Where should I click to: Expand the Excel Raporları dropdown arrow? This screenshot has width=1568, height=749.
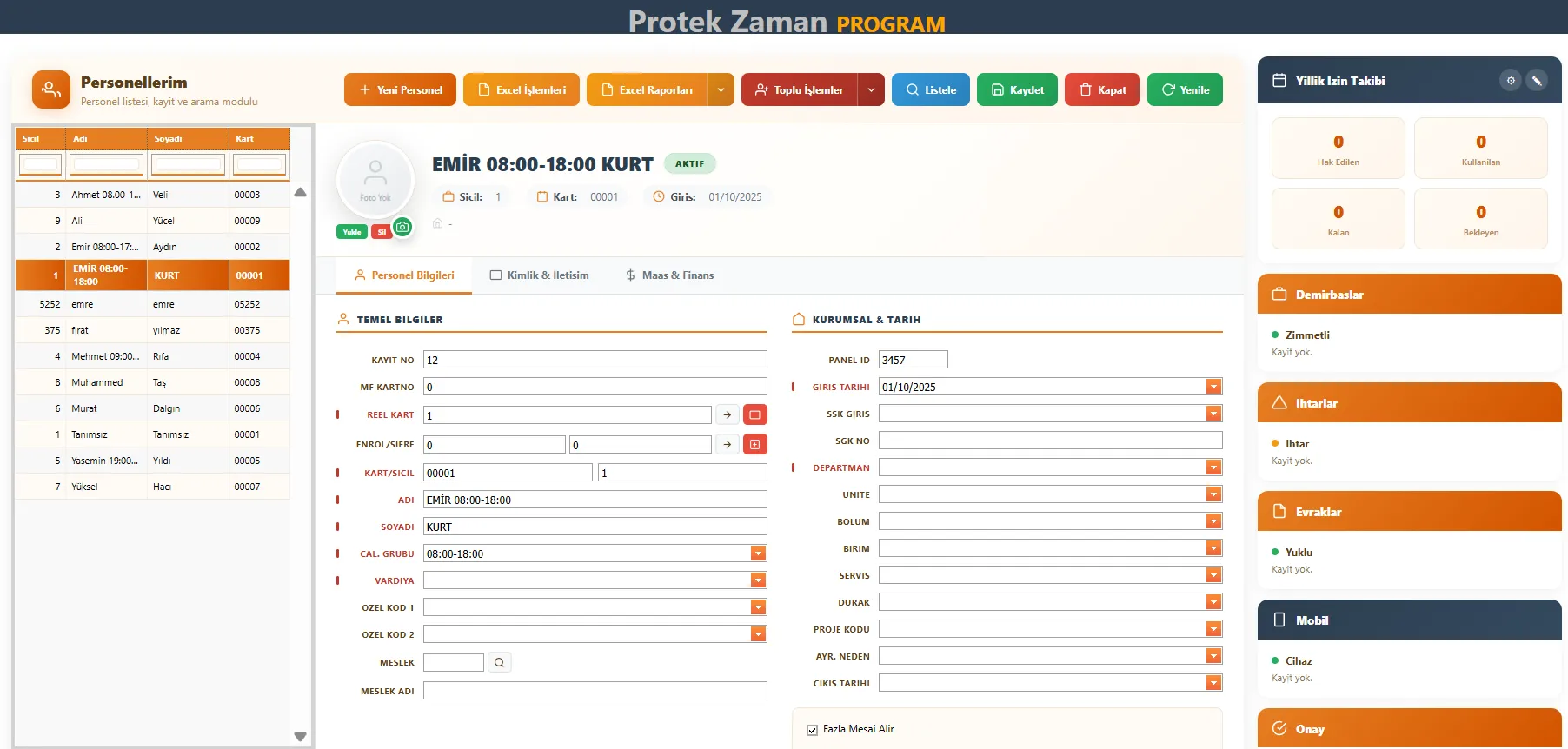coord(721,90)
